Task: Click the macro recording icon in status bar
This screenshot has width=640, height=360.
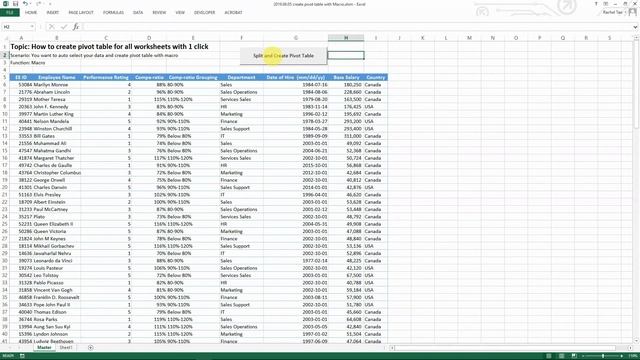Action: tap(22, 356)
